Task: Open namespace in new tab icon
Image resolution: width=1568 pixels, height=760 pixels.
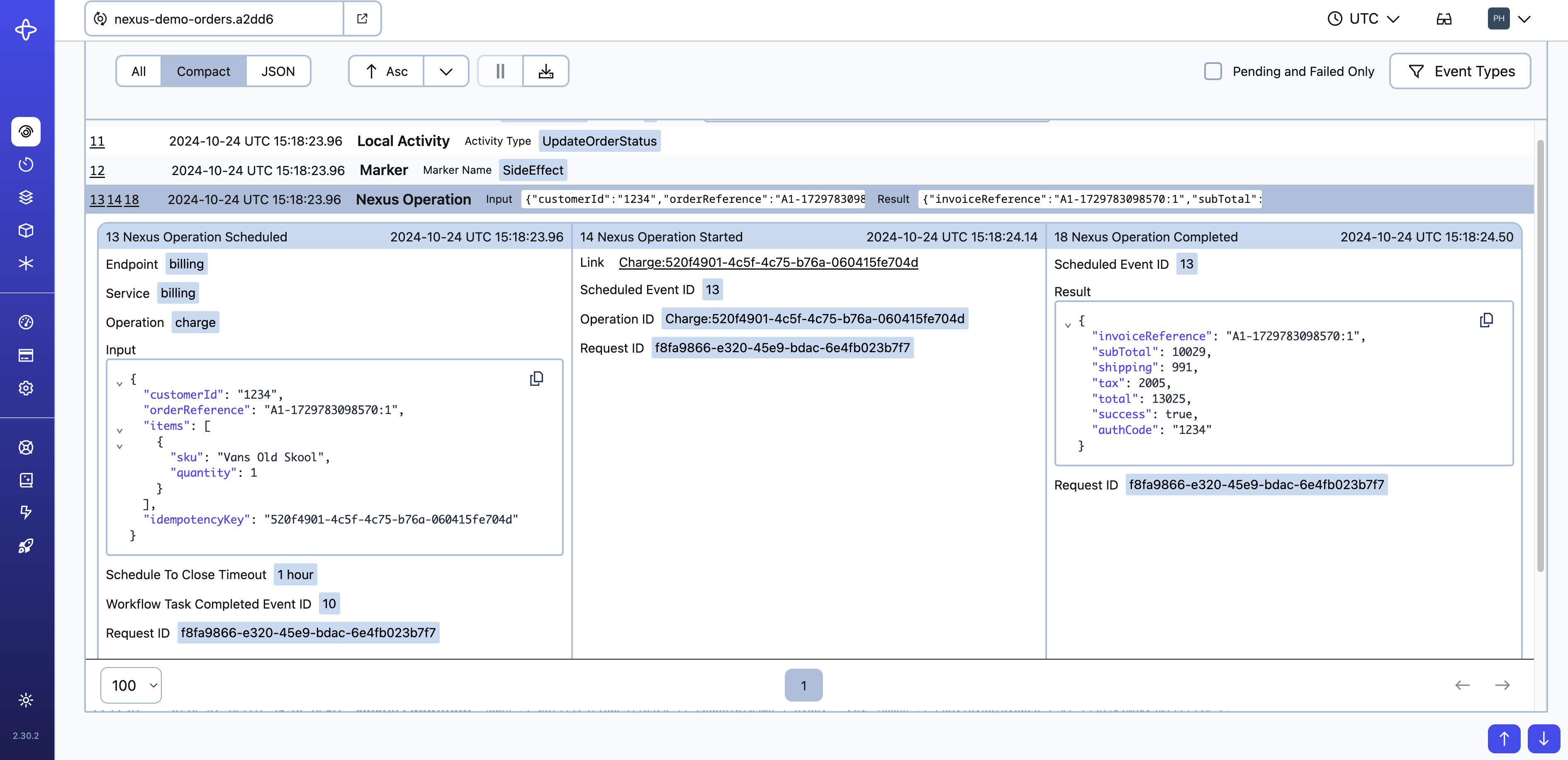Action: [x=362, y=19]
